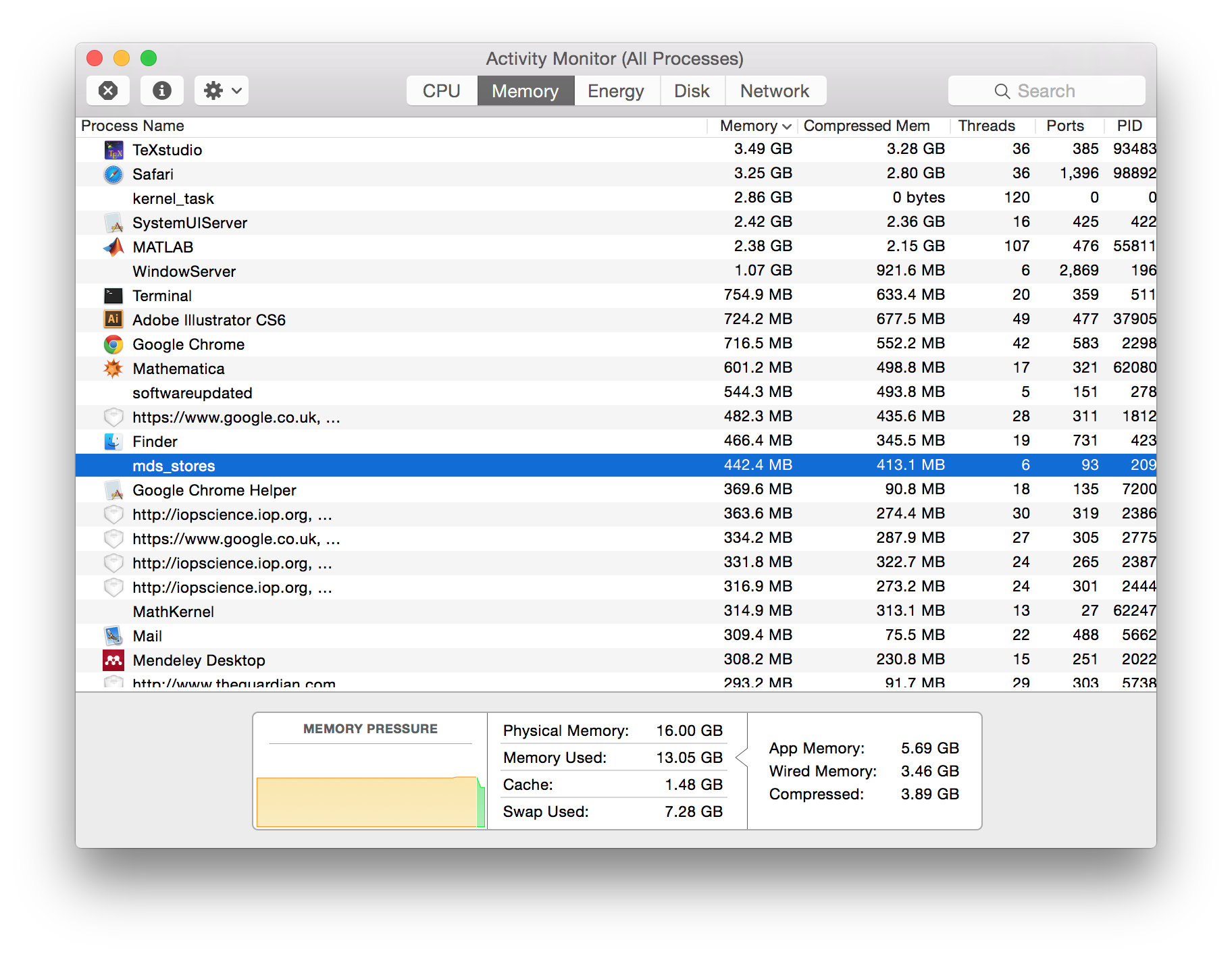Switch to the Disk tab
The width and height of the screenshot is (1232, 956).
(692, 90)
